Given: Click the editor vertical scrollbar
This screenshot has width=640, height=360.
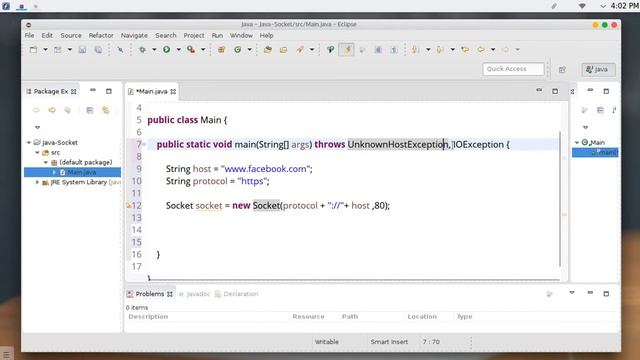Looking at the screenshot, I should [x=560, y=199].
